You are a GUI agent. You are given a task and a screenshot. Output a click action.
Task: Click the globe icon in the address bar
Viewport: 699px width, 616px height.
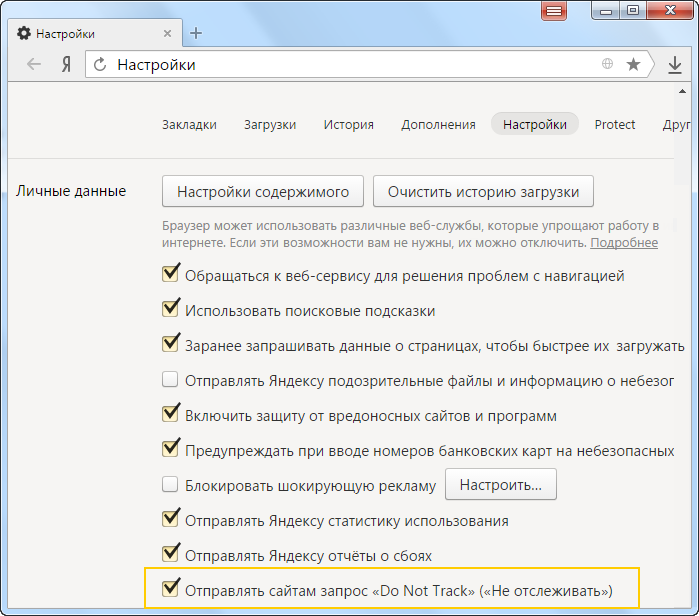607,64
